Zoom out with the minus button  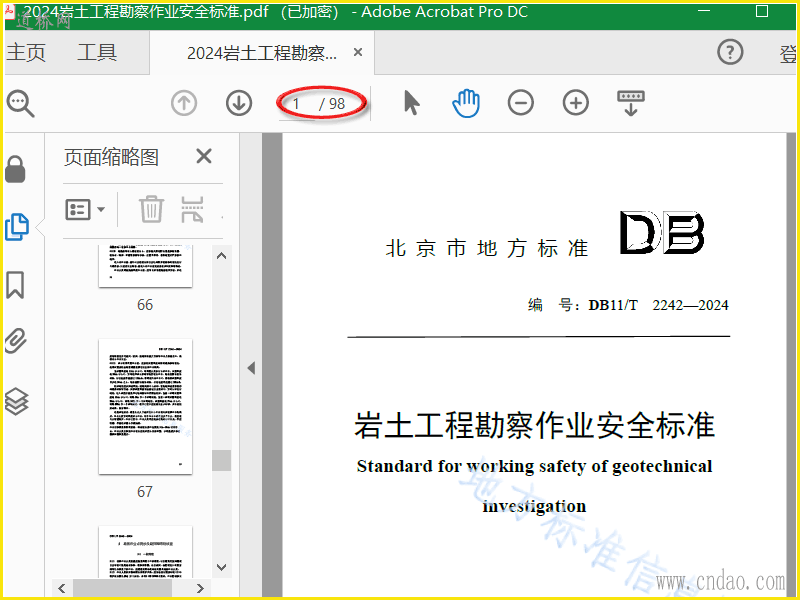[521, 103]
